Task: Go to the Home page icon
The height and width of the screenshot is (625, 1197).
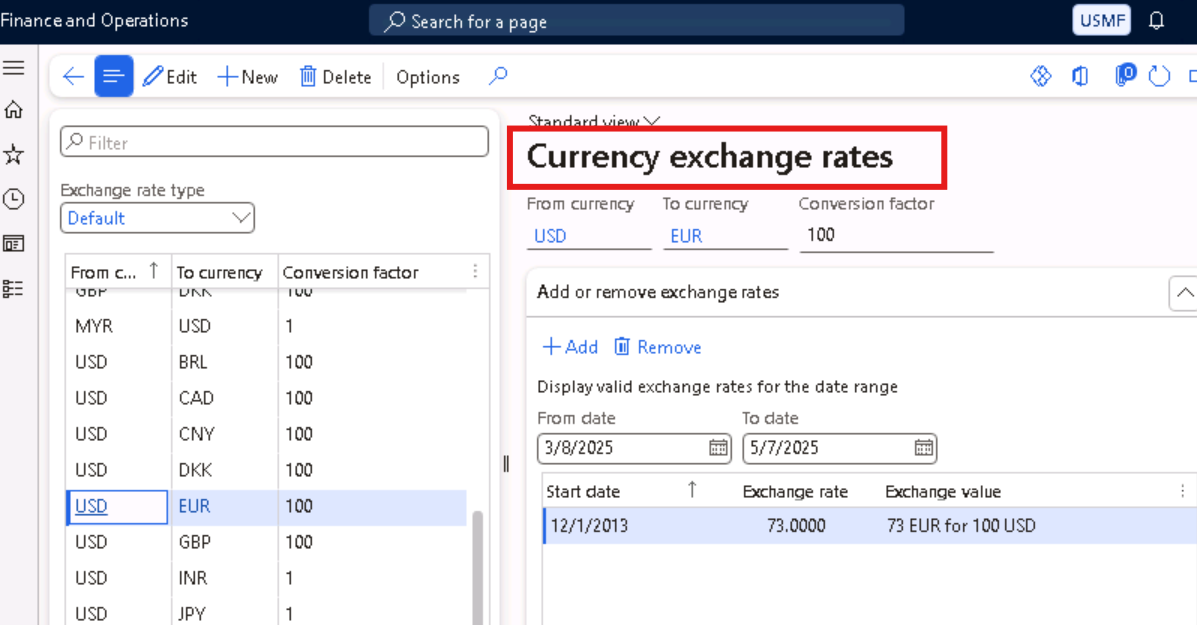Action: (14, 110)
